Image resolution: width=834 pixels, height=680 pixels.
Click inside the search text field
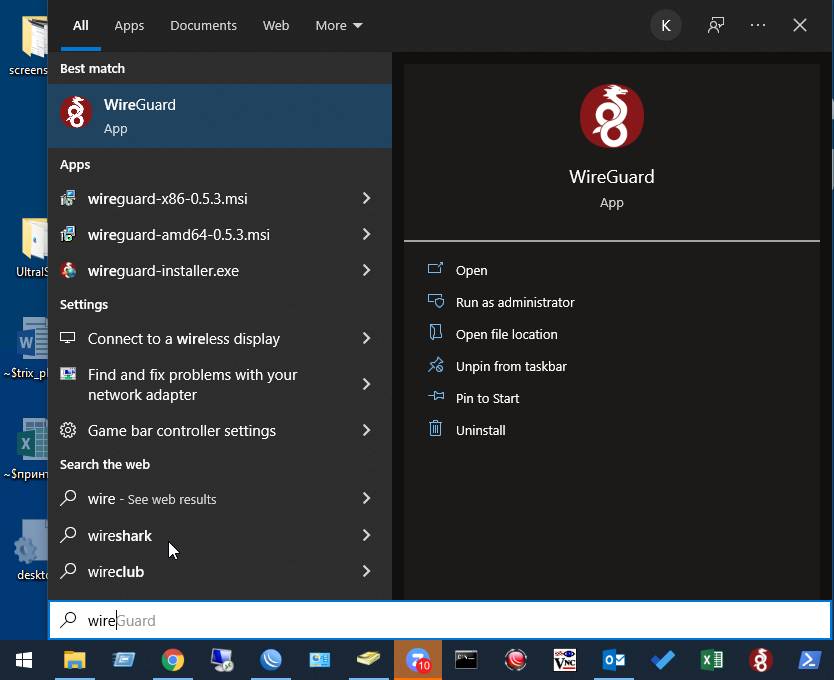click(x=439, y=620)
